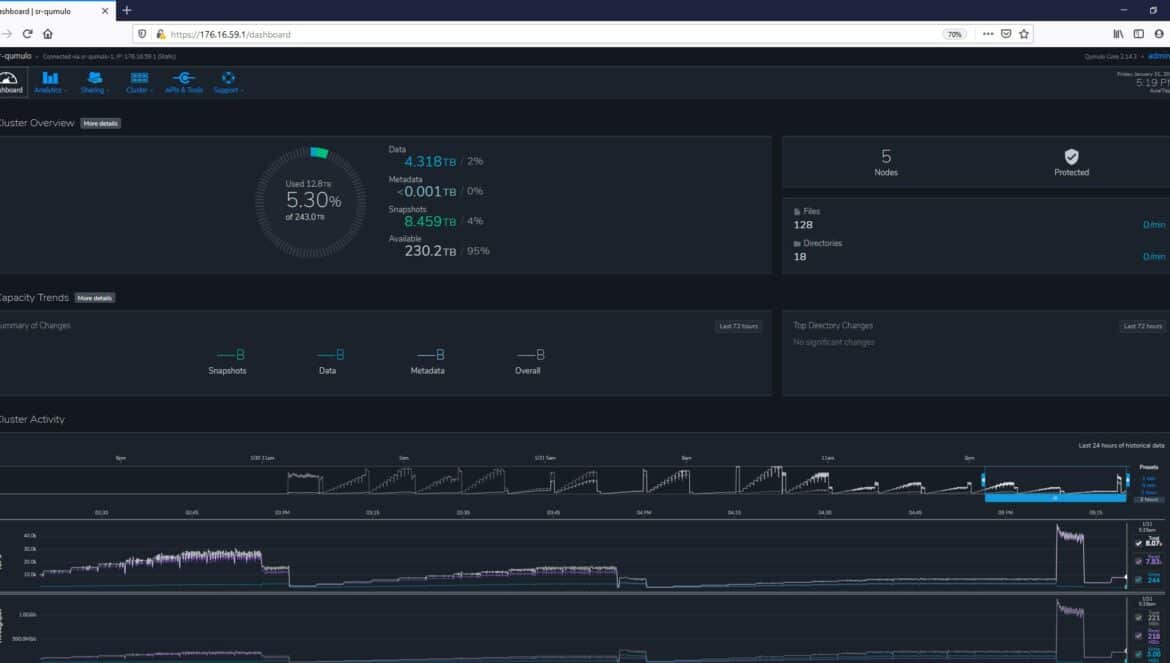This screenshot has width=1170, height=663.
Task: Toggle Firefox sidebar view icon
Action: (x=1139, y=34)
